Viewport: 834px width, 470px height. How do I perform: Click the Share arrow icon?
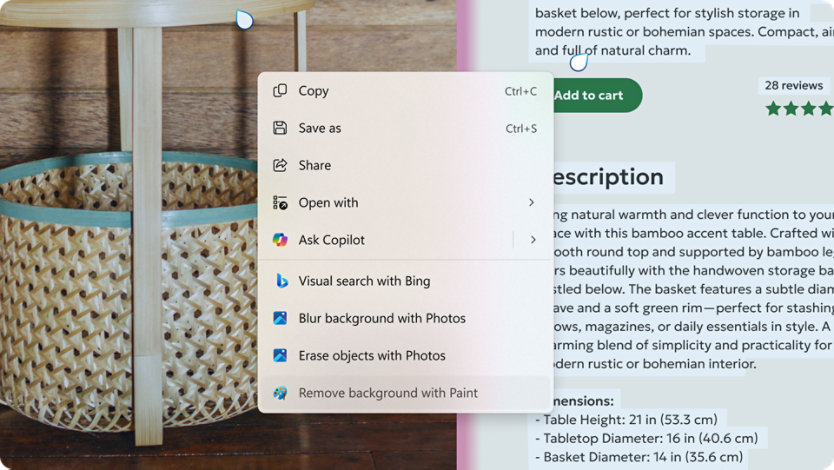coord(280,165)
